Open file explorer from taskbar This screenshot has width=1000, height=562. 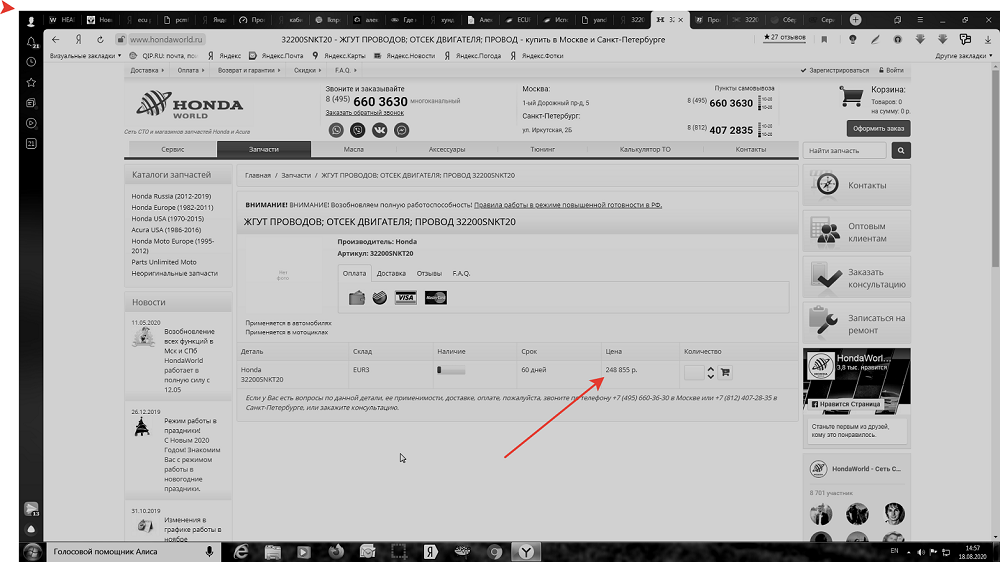273,552
